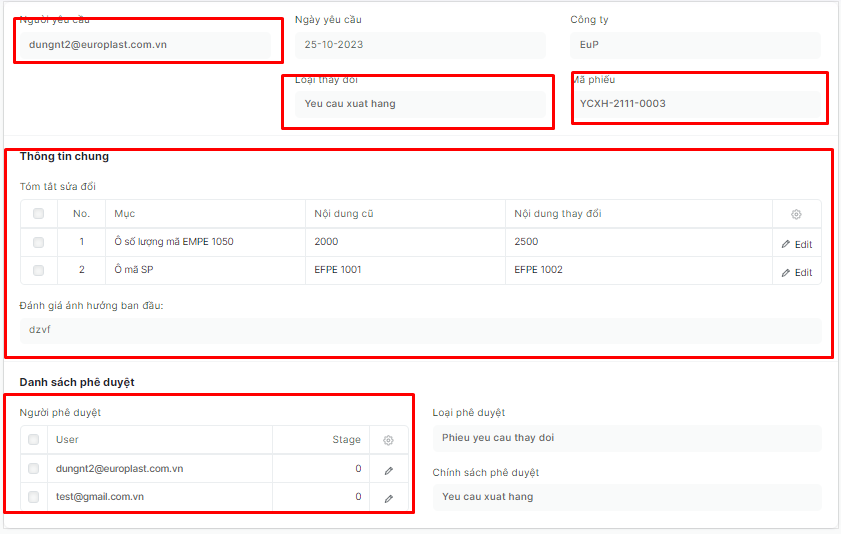Check the row 1 checkbox in summary table
The image size is (841, 534).
click(x=39, y=242)
